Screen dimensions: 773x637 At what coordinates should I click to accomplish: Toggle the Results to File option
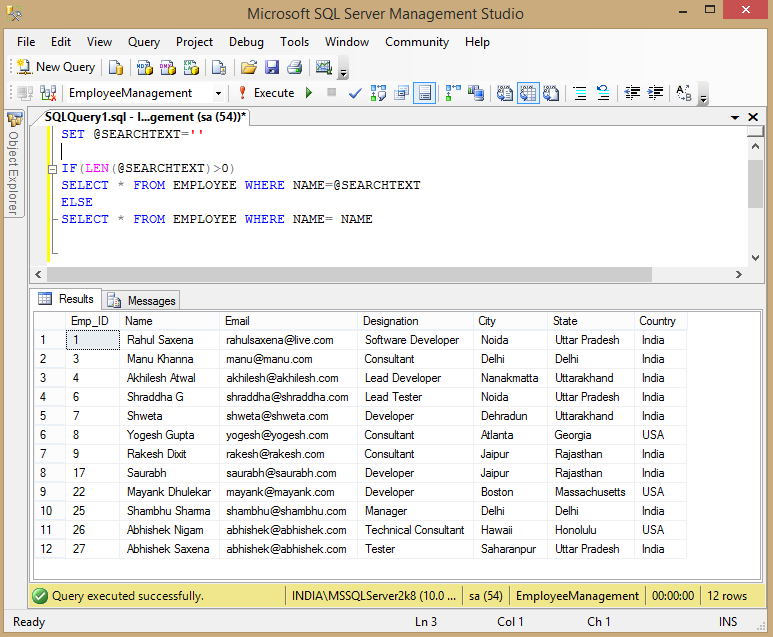click(549, 93)
